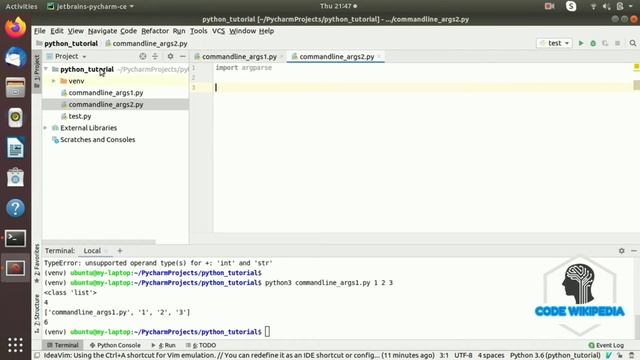Screen dimensions: 640x360
Task: Open Rhythmbox from the dock
Action: pos(16,118)
